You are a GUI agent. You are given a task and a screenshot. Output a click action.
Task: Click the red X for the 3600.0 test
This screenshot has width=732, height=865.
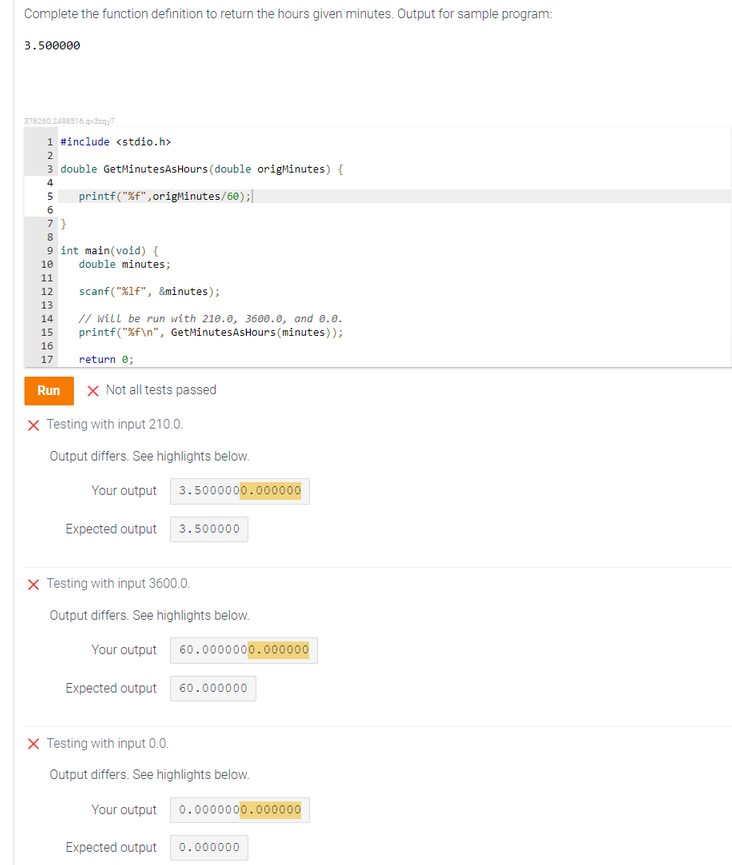coord(33,583)
